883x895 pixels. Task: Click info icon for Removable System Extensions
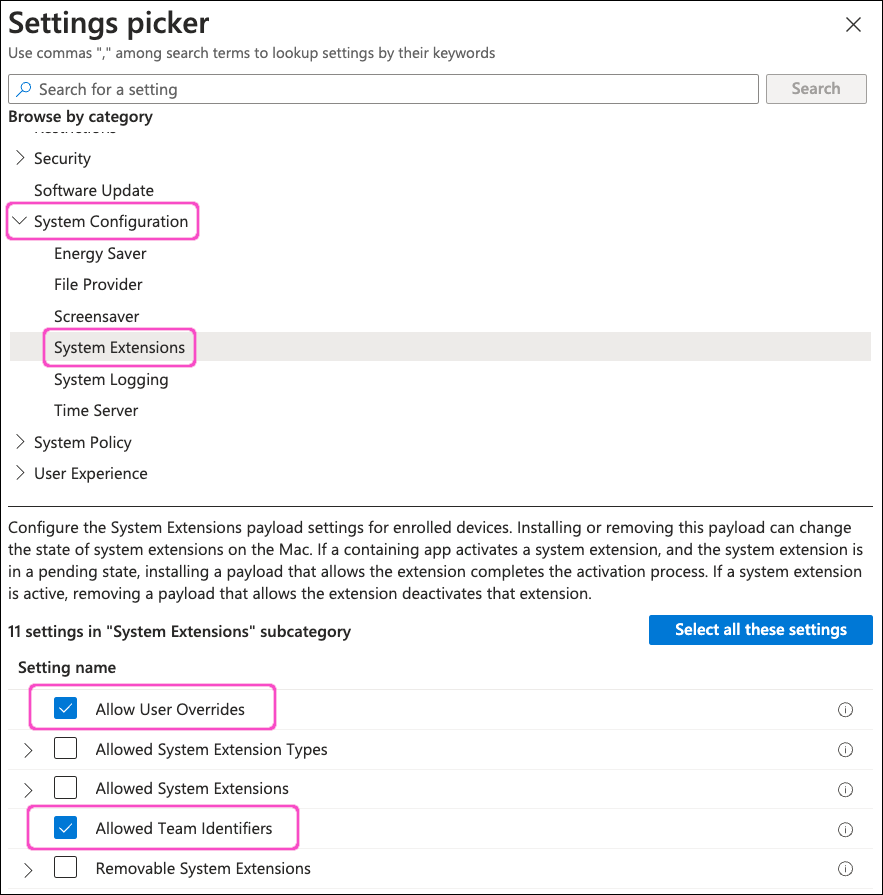point(845,868)
